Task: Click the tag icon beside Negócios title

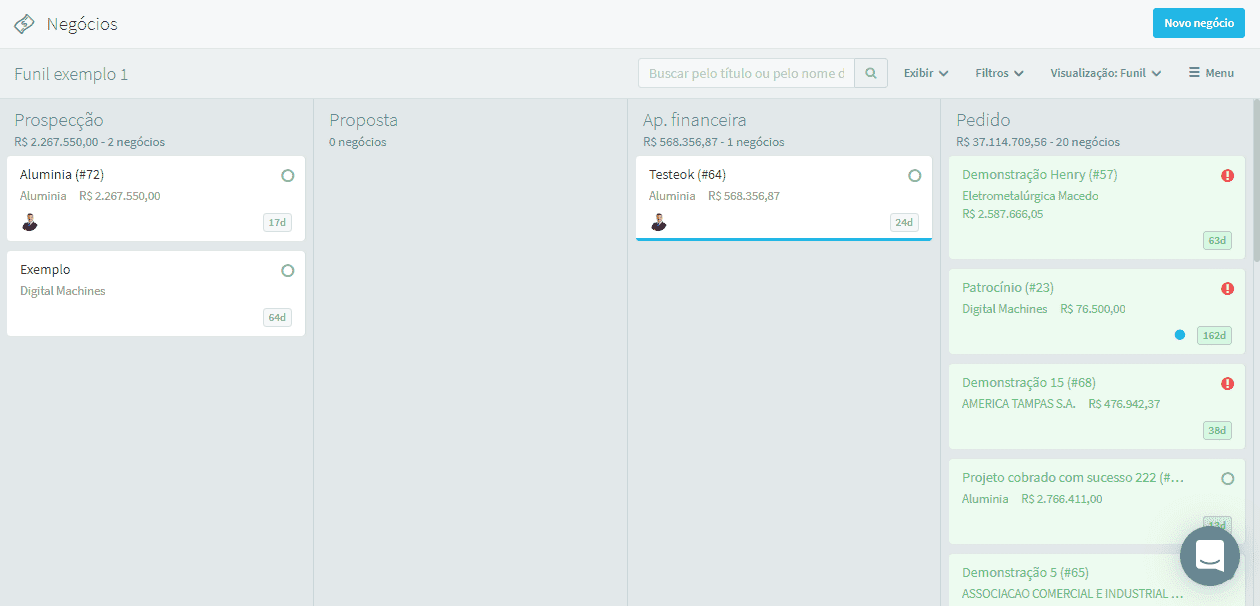Action: tap(24, 23)
